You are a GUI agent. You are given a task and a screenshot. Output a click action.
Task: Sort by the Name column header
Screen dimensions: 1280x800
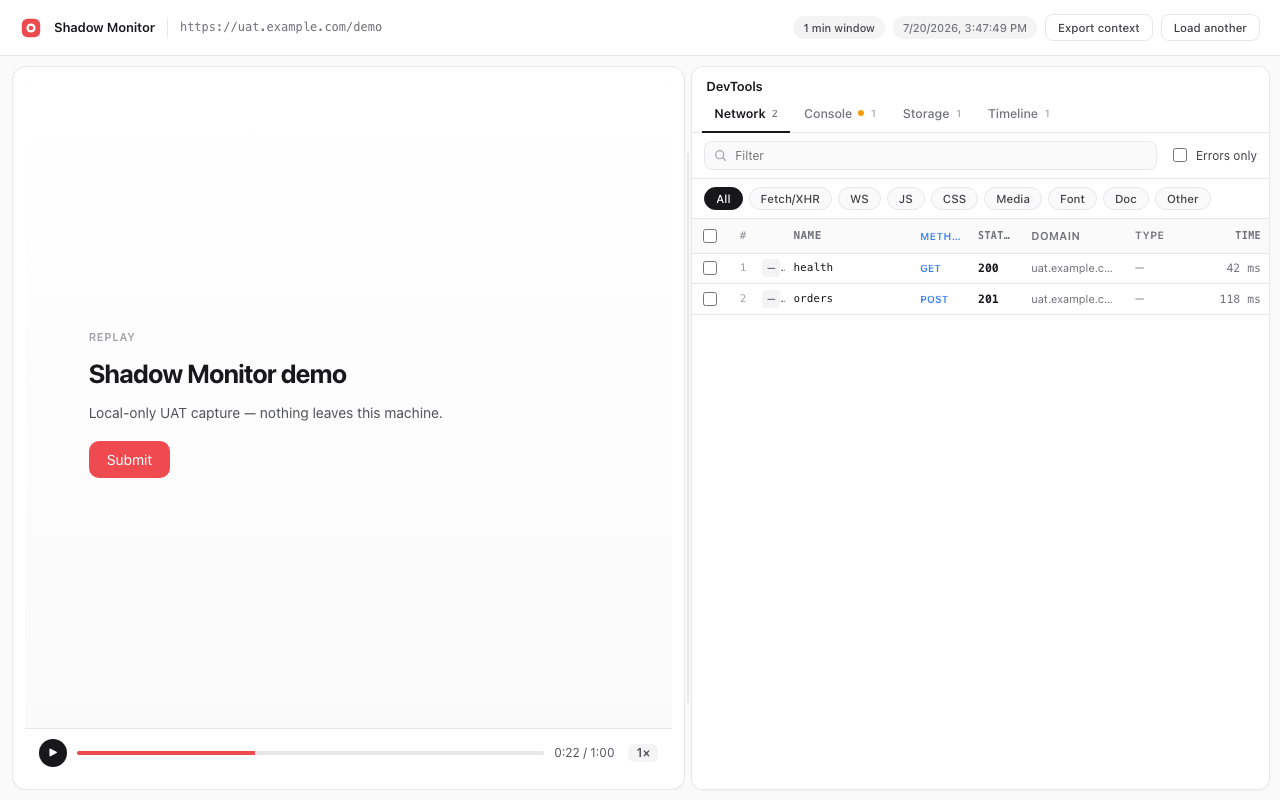pyautogui.click(x=807, y=236)
